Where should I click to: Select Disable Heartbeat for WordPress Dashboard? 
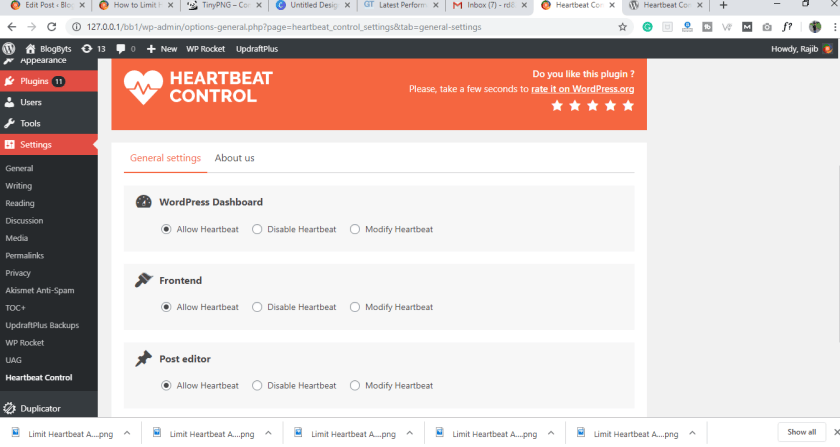[257, 229]
